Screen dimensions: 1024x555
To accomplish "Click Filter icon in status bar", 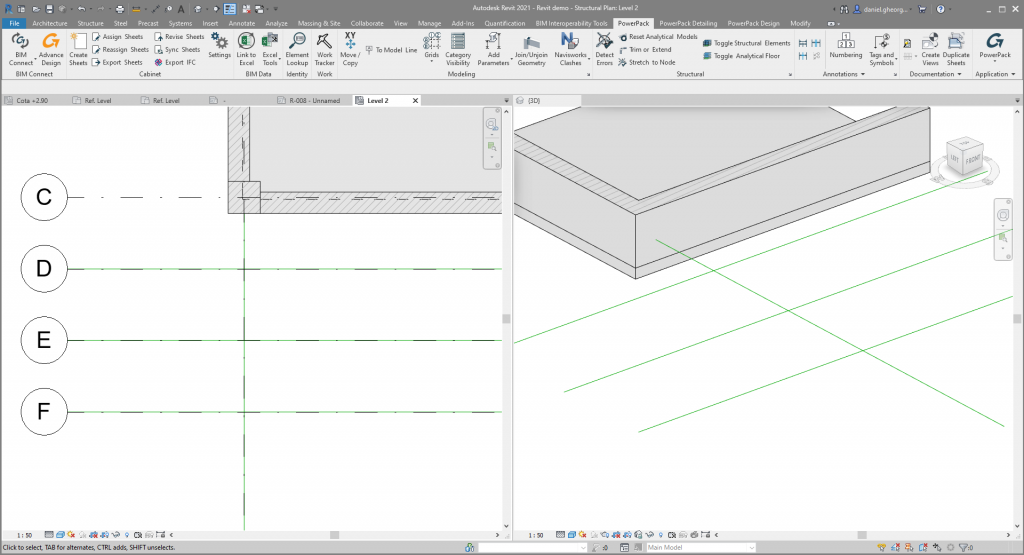I will 963,548.
